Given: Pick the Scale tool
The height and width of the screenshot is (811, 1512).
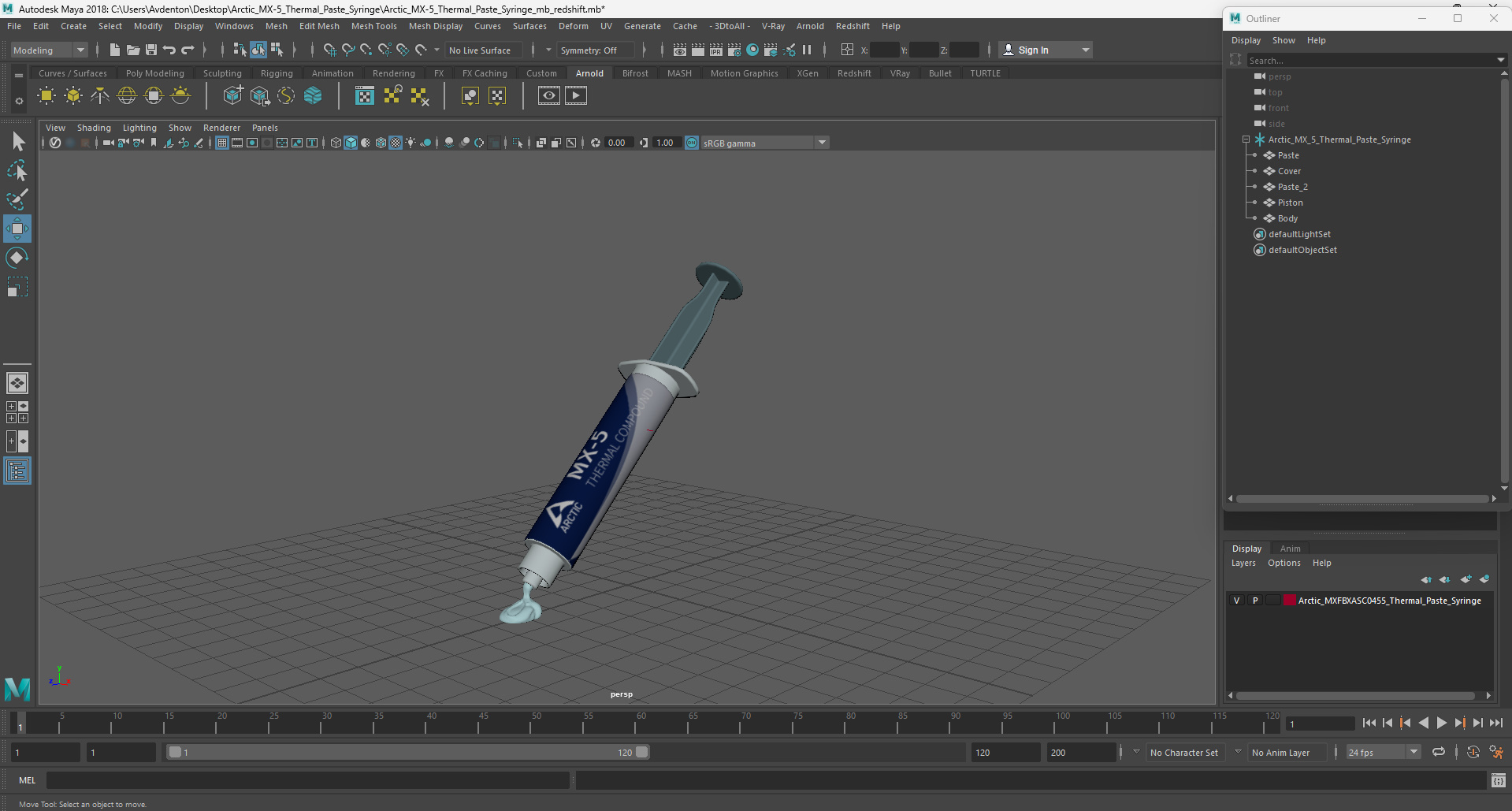Looking at the screenshot, I should (x=17, y=287).
